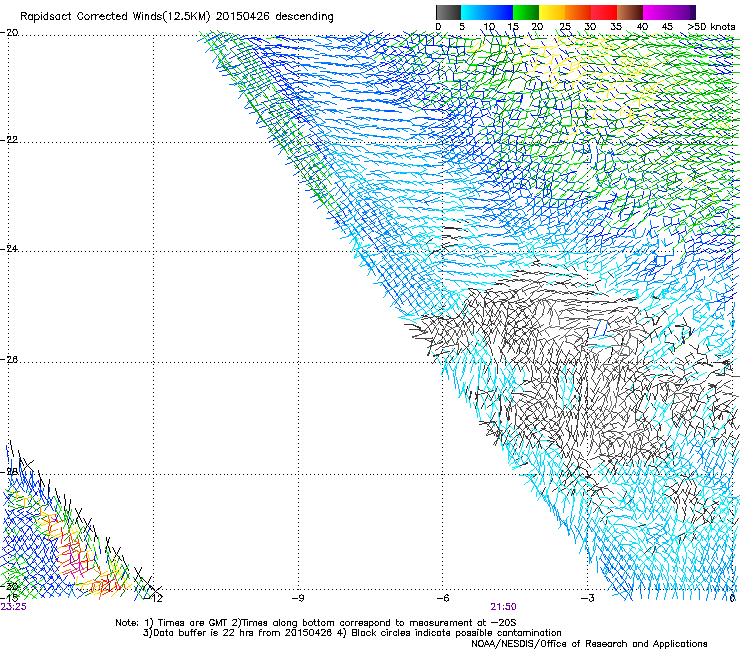
Task: Click the latitude label '-22'
Action: pyautogui.click(x=10, y=139)
